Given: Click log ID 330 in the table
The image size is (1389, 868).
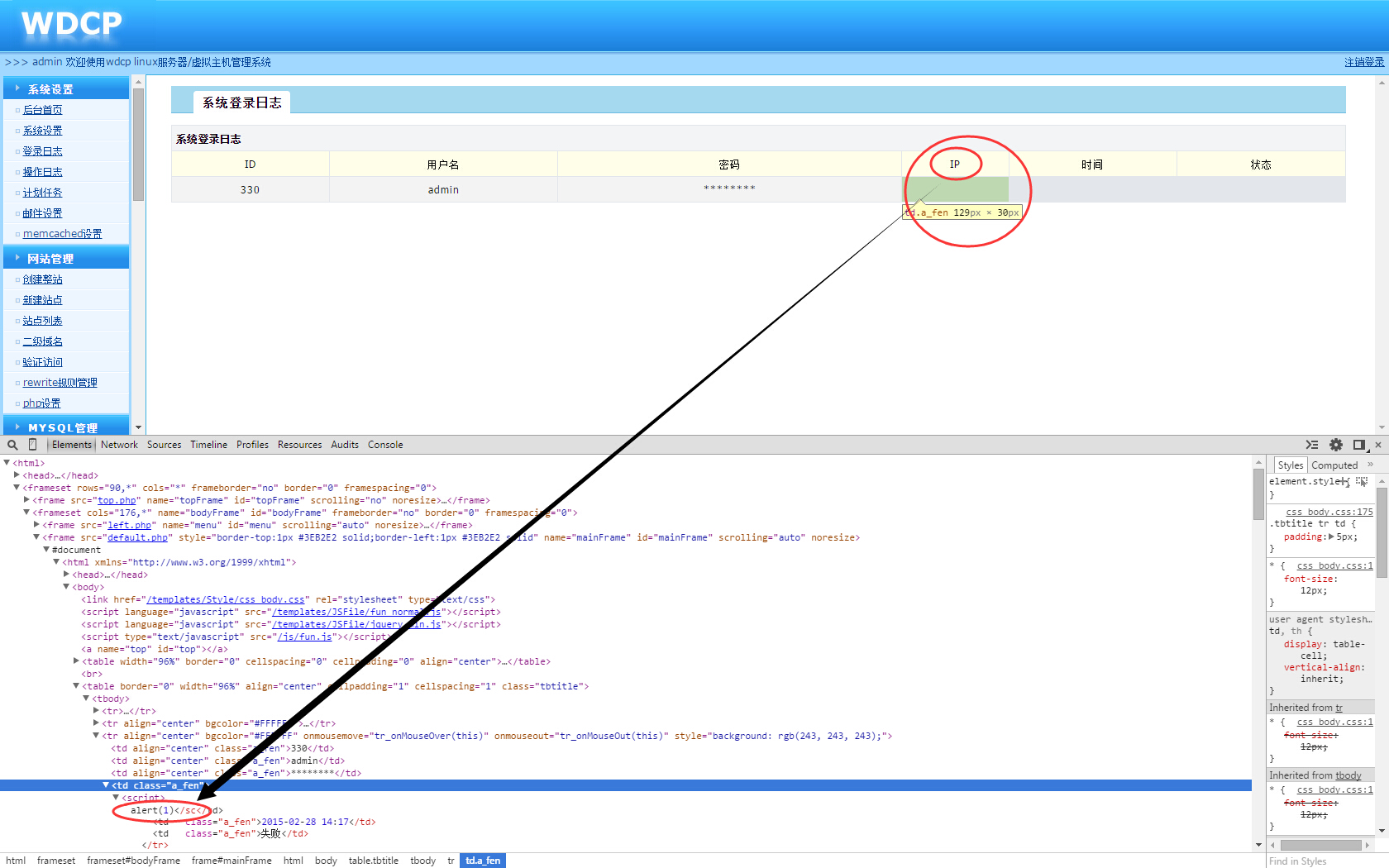Looking at the screenshot, I should pyautogui.click(x=250, y=189).
